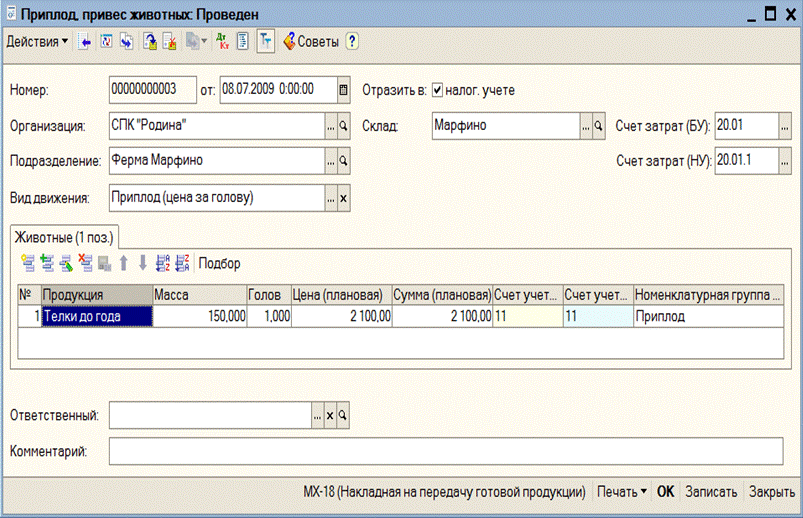Screen dimensions: 803x518
Task: Open the Действия dropdown menu
Action: coord(37,42)
